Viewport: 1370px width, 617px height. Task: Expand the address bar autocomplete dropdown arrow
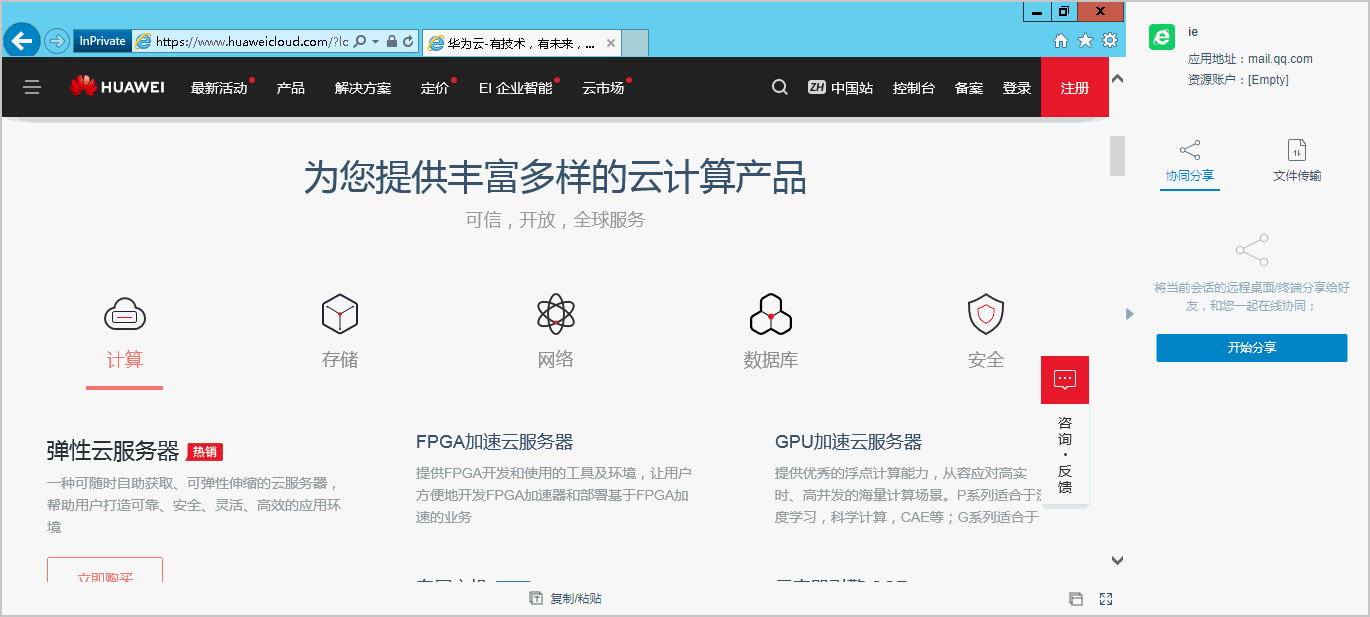click(x=376, y=42)
